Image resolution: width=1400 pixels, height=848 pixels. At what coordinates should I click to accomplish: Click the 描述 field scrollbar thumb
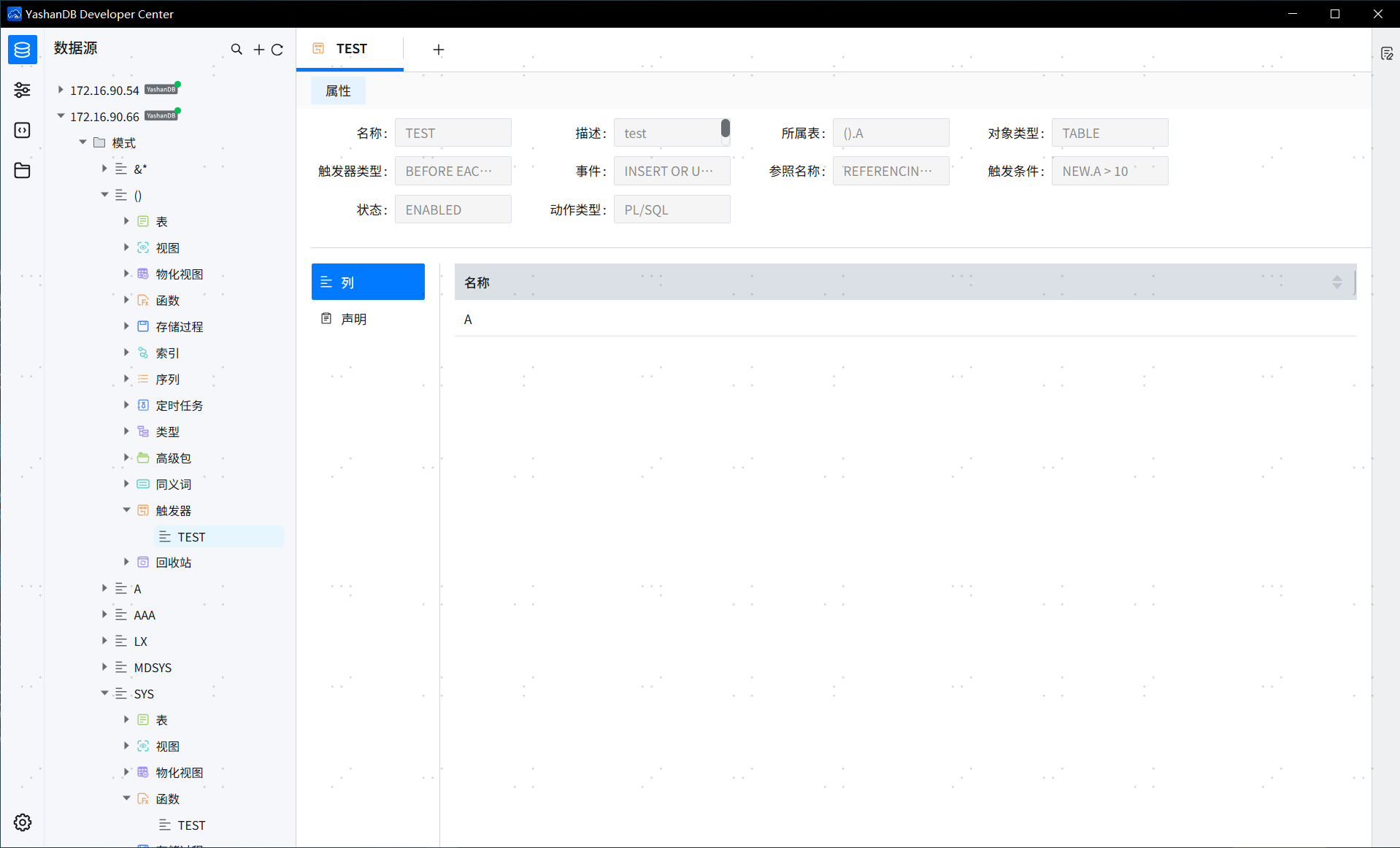(725, 128)
